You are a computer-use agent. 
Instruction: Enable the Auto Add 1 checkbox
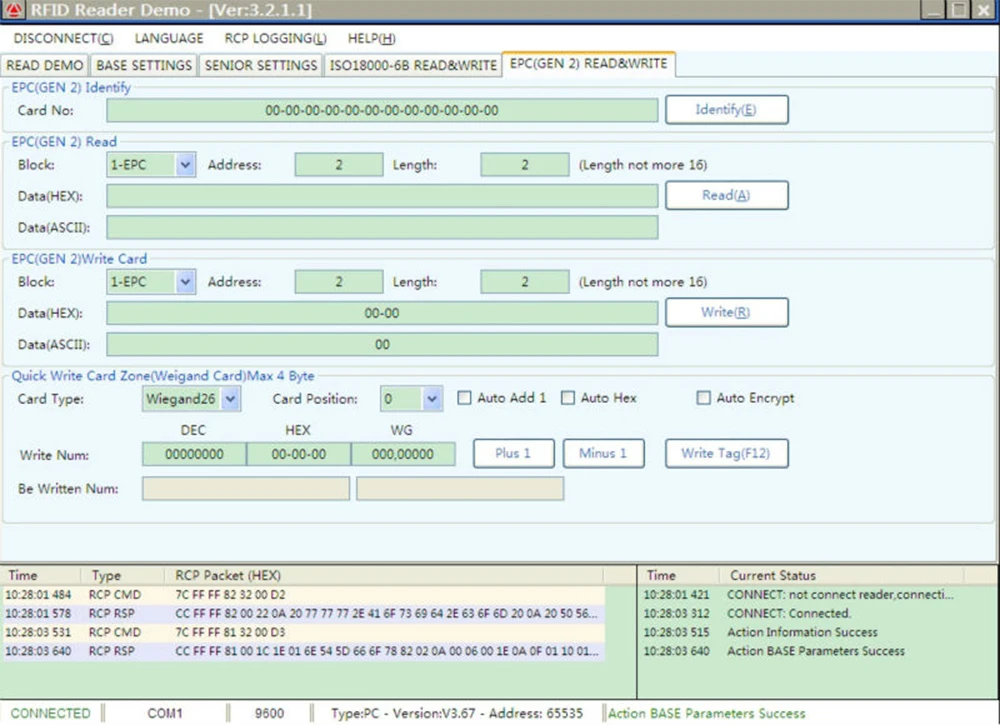(x=464, y=398)
